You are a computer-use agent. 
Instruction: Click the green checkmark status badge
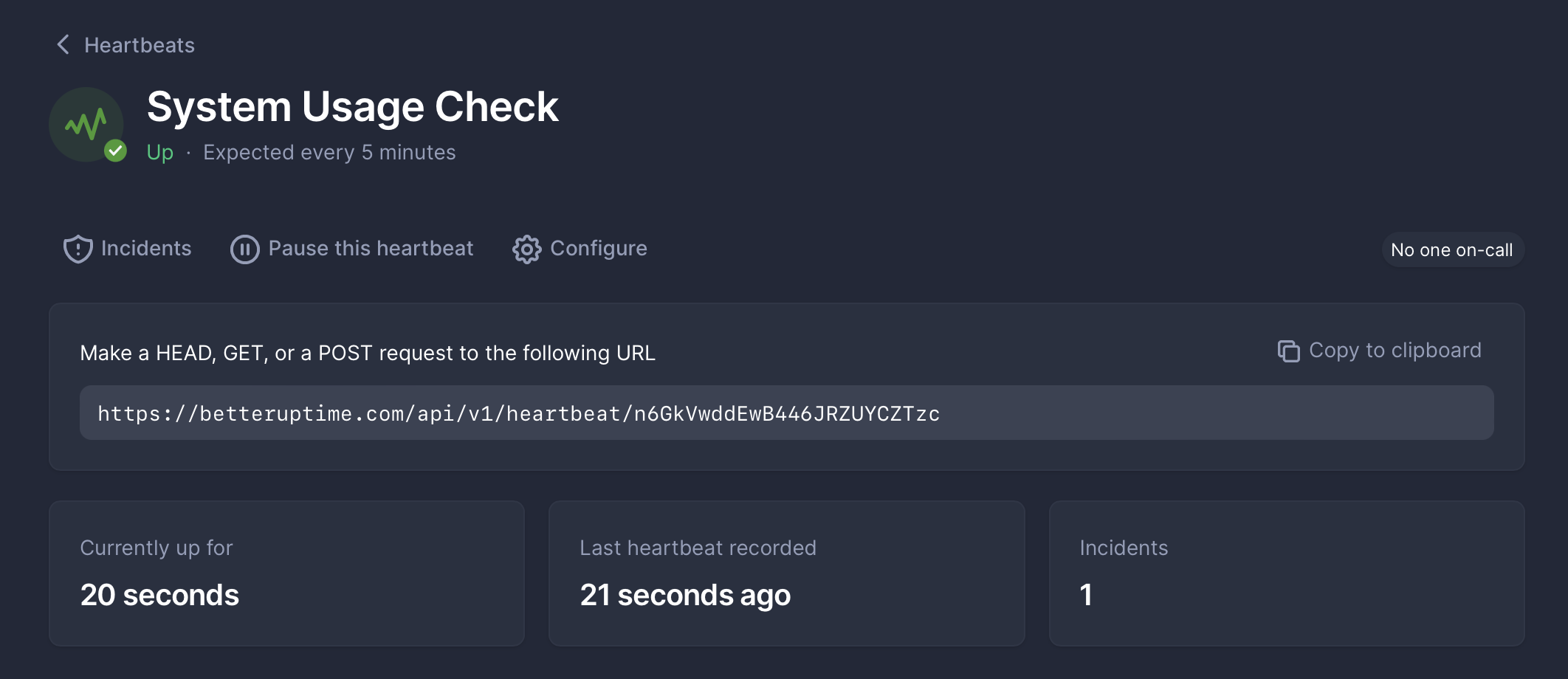pyautogui.click(x=115, y=151)
